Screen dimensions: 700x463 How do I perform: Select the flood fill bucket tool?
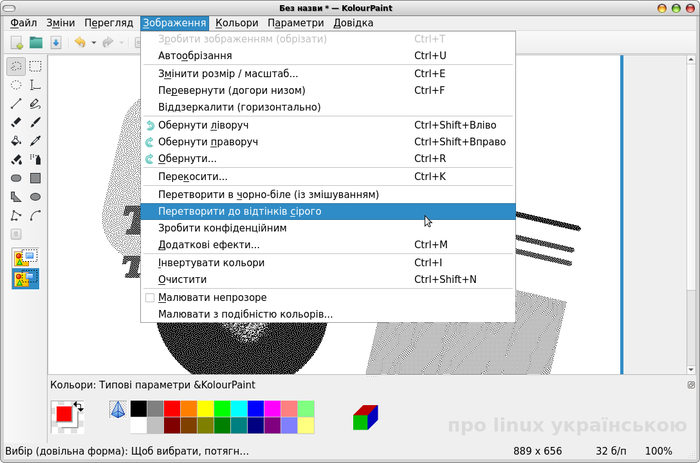(16, 141)
